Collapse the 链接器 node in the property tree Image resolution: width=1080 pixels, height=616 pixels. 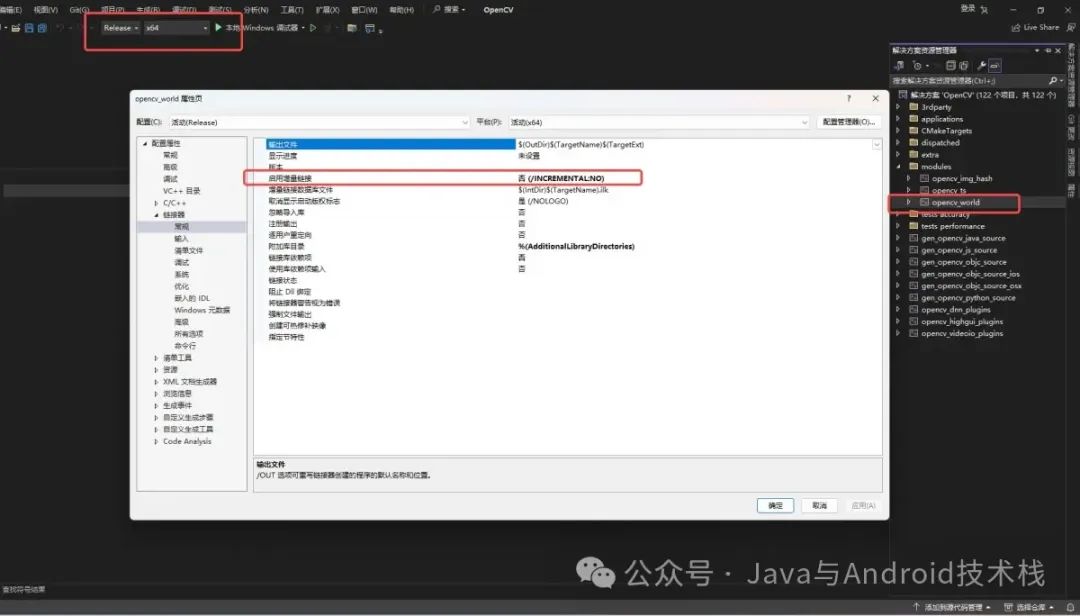(156, 215)
